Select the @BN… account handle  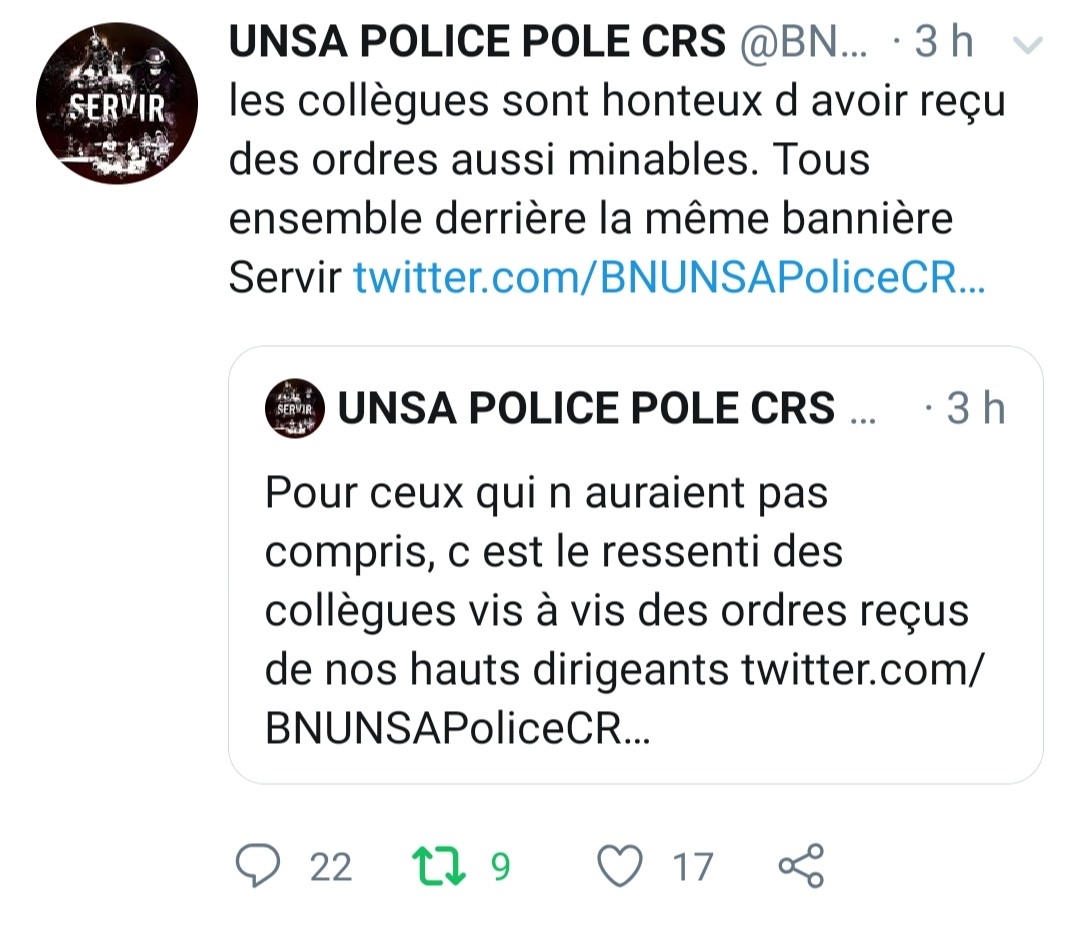[x=803, y=42]
